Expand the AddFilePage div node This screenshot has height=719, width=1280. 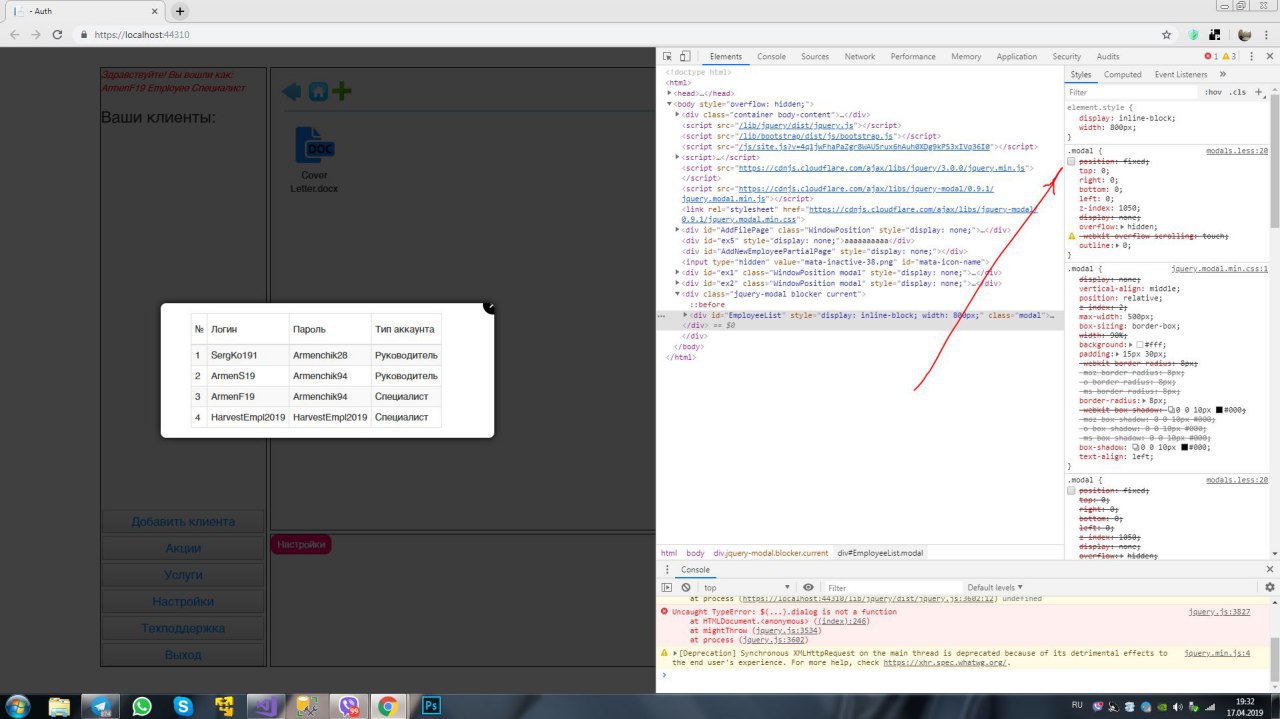(x=678, y=230)
